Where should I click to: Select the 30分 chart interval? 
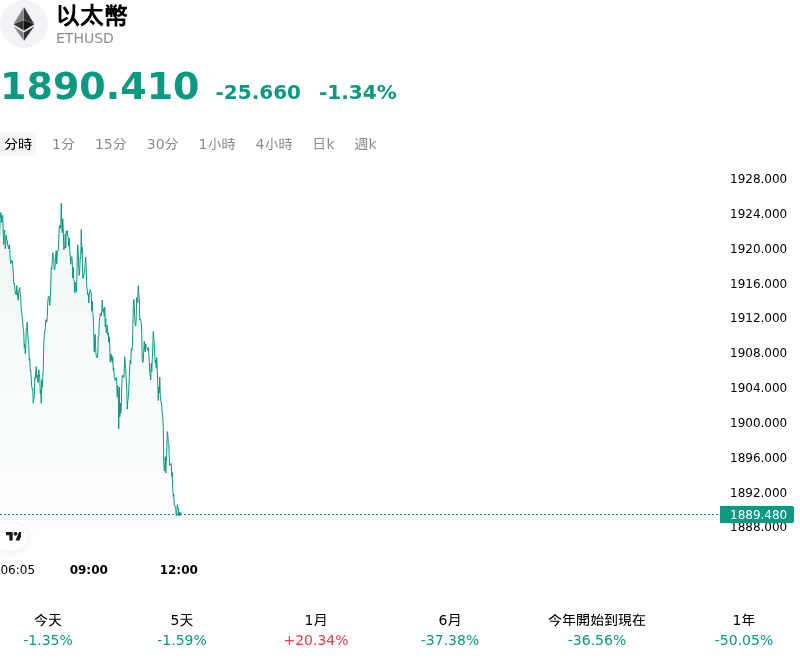(162, 144)
